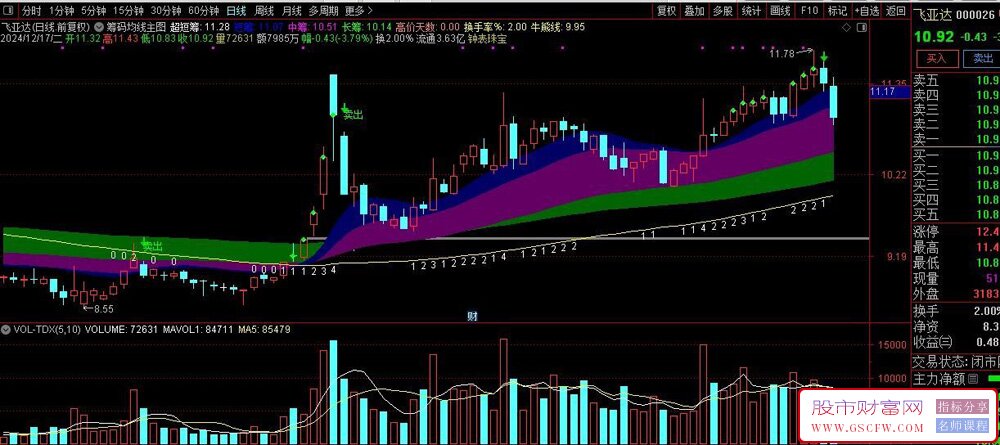The image size is (1000, 445).
Task: Click the green 卖出 signal near the spike
Action: pos(353,114)
